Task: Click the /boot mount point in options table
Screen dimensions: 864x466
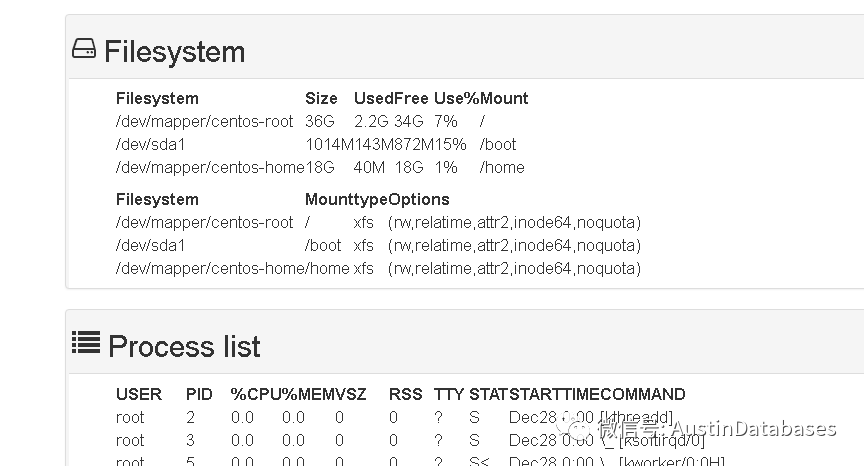Action: 323,245
